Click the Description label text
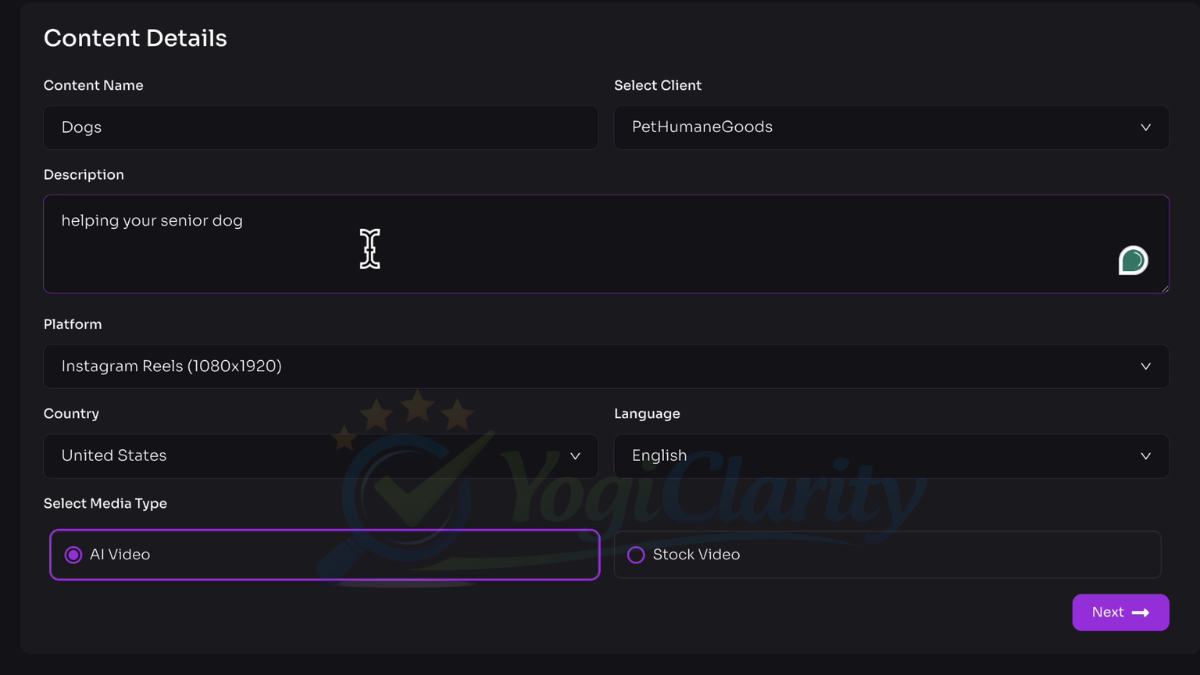This screenshot has width=1200, height=675. 84,175
